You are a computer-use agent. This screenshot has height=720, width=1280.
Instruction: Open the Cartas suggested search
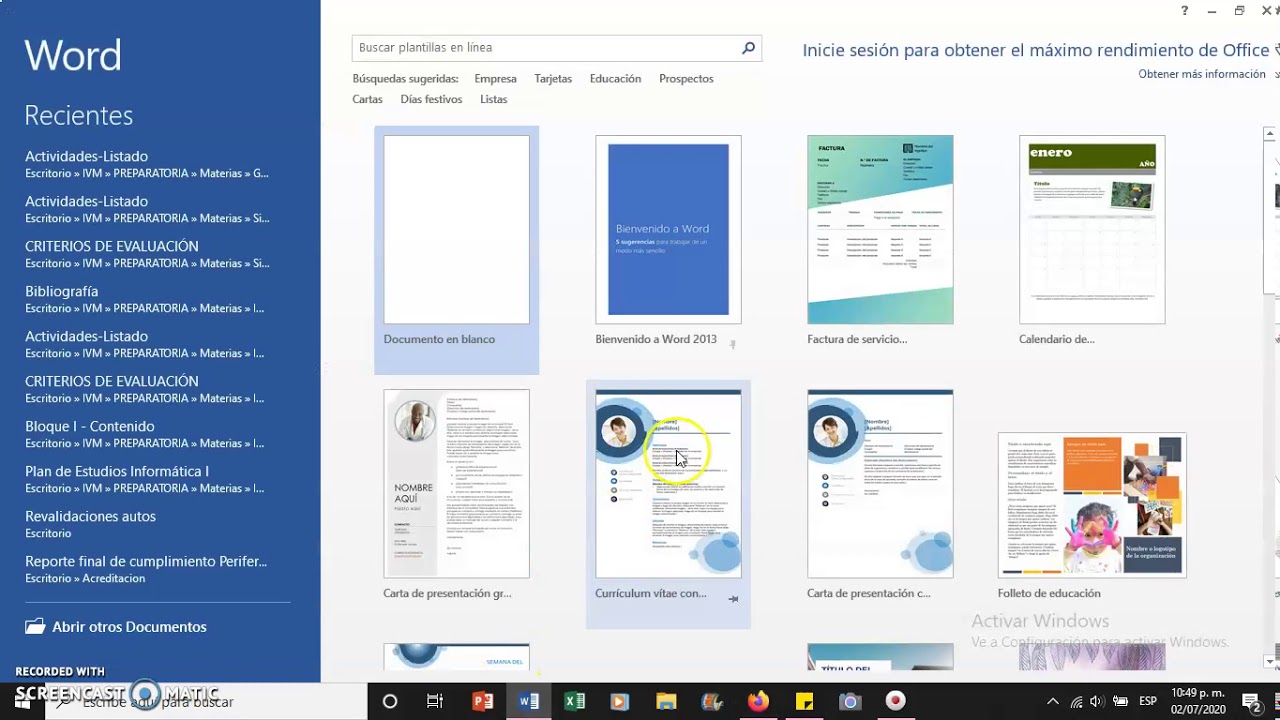pos(367,100)
